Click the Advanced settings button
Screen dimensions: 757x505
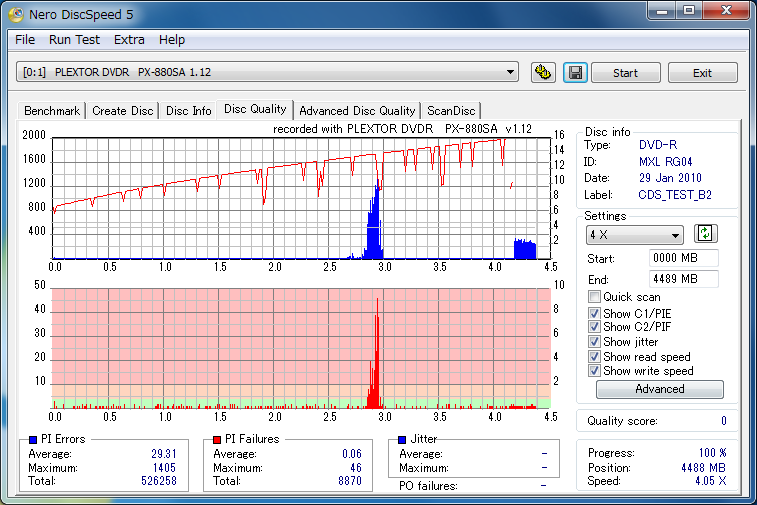(x=659, y=390)
